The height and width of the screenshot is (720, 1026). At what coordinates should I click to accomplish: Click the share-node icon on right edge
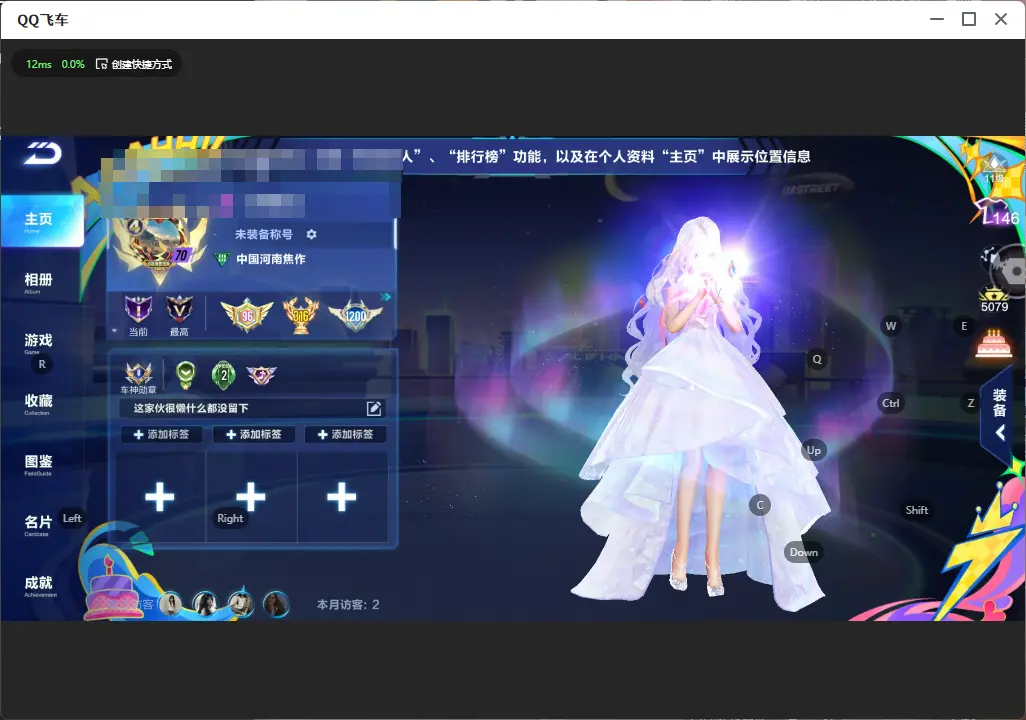pos(988,257)
